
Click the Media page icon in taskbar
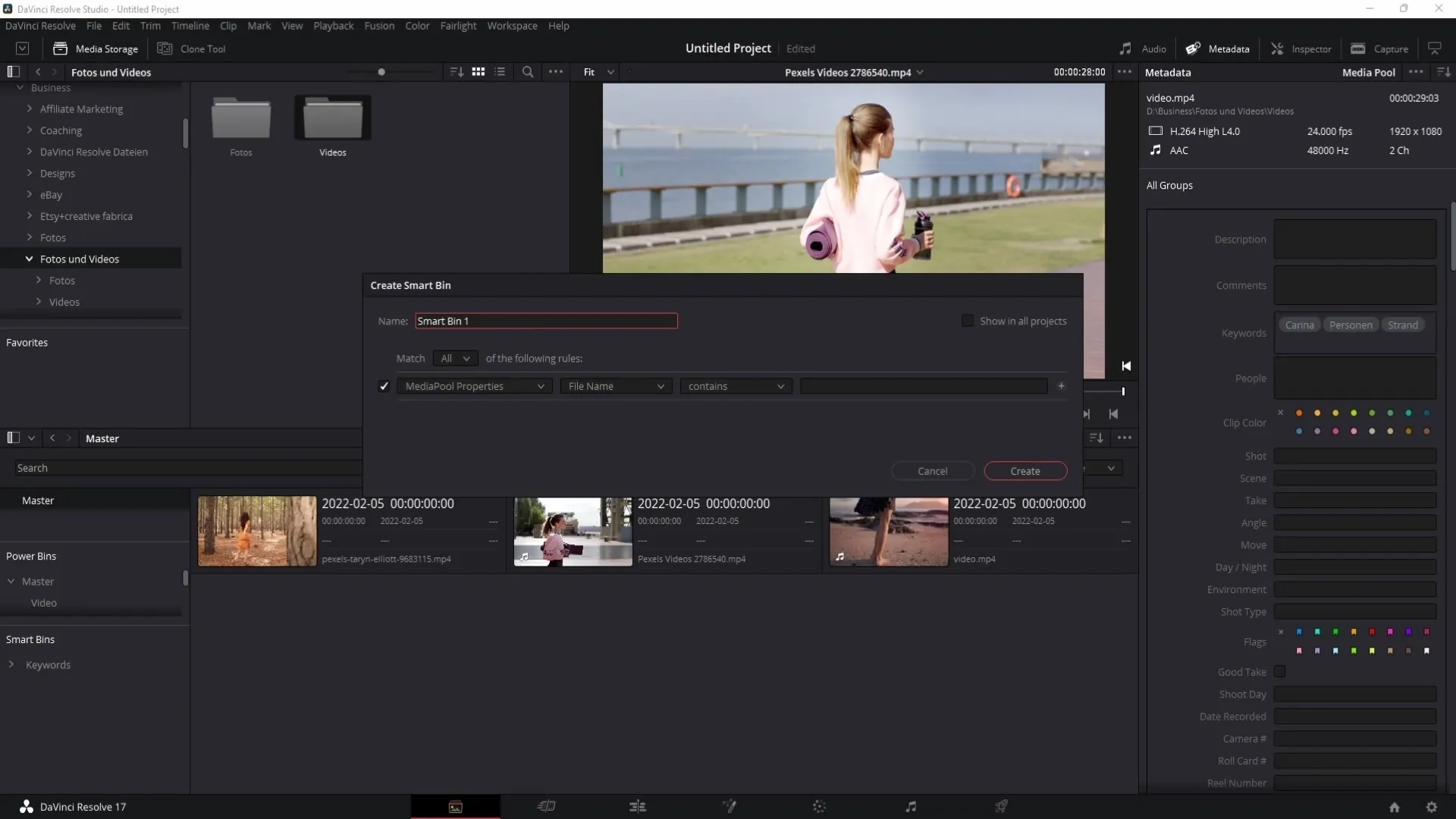[x=455, y=806]
